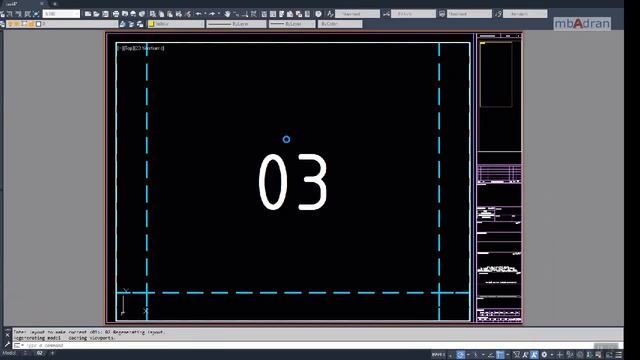The width and height of the screenshot is (640, 360).
Task: Close the command line window
Action: tap(7, 335)
